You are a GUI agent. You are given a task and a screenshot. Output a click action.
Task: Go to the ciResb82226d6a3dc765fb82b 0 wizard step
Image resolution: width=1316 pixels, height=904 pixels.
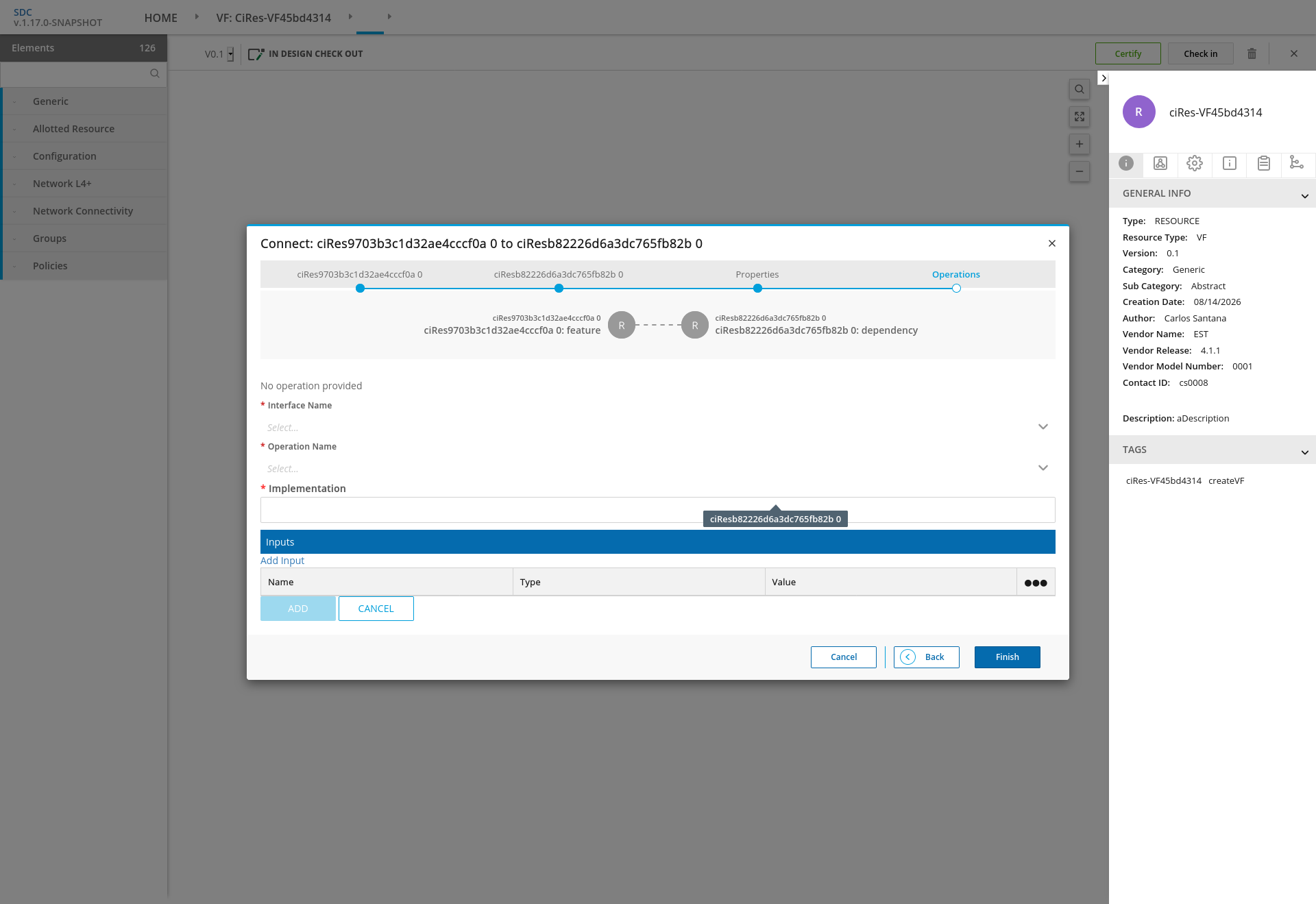coord(559,275)
